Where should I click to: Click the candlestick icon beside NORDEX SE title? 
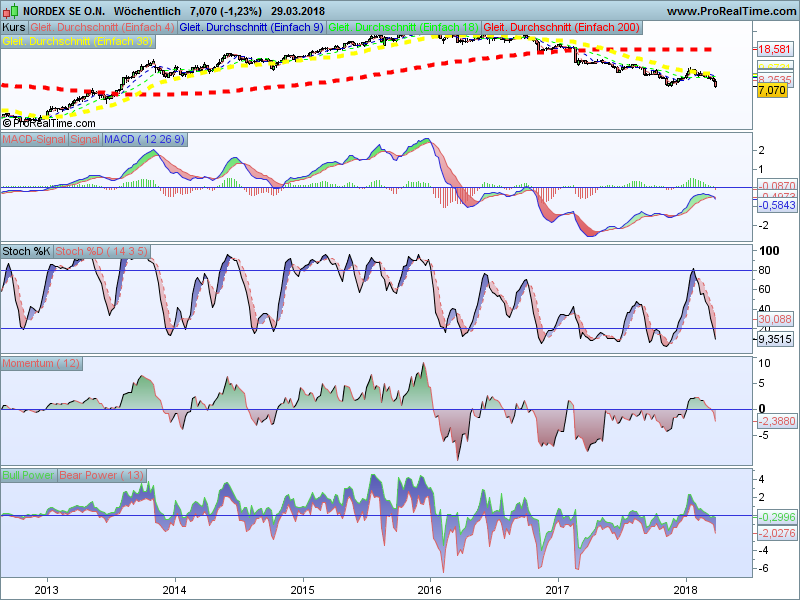pyautogui.click(x=10, y=10)
